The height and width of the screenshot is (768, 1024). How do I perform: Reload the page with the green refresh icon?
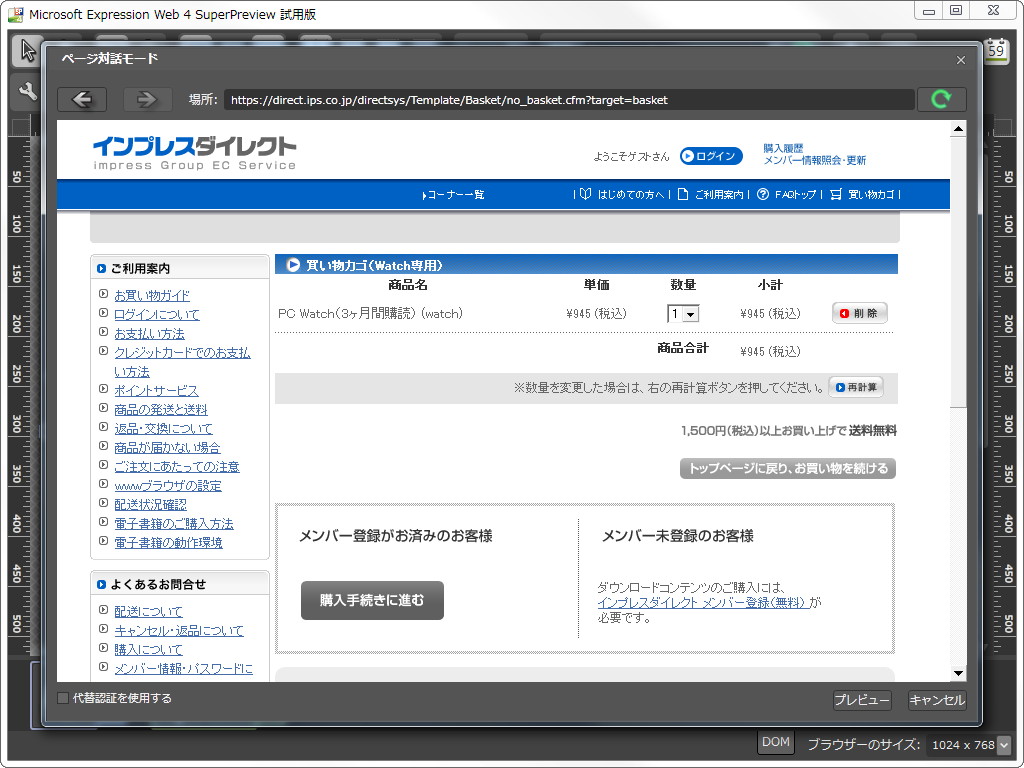click(x=941, y=99)
